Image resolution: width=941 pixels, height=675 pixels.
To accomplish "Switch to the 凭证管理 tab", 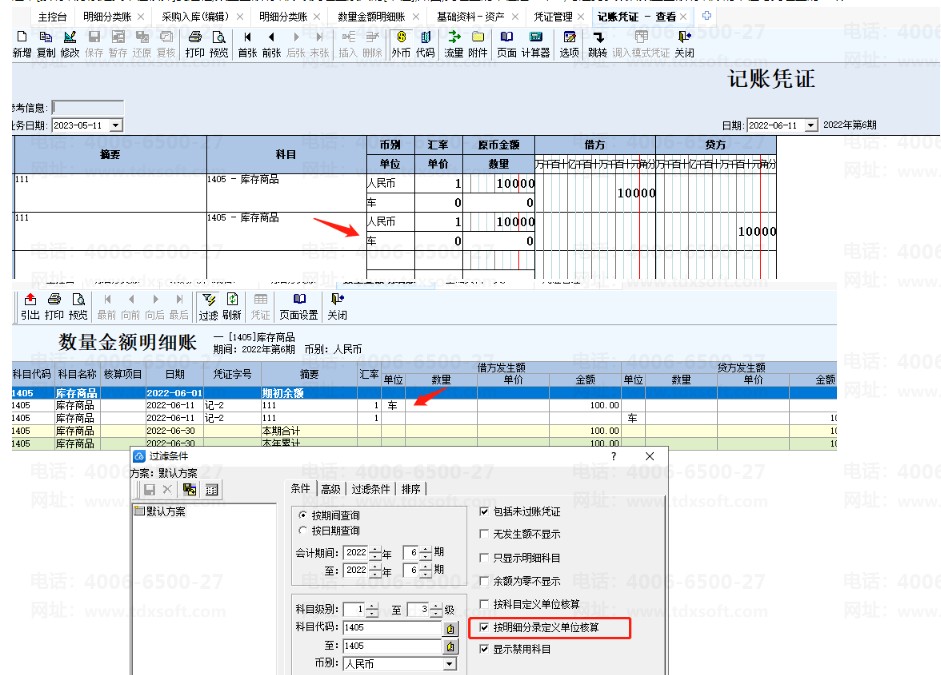I will point(553,17).
